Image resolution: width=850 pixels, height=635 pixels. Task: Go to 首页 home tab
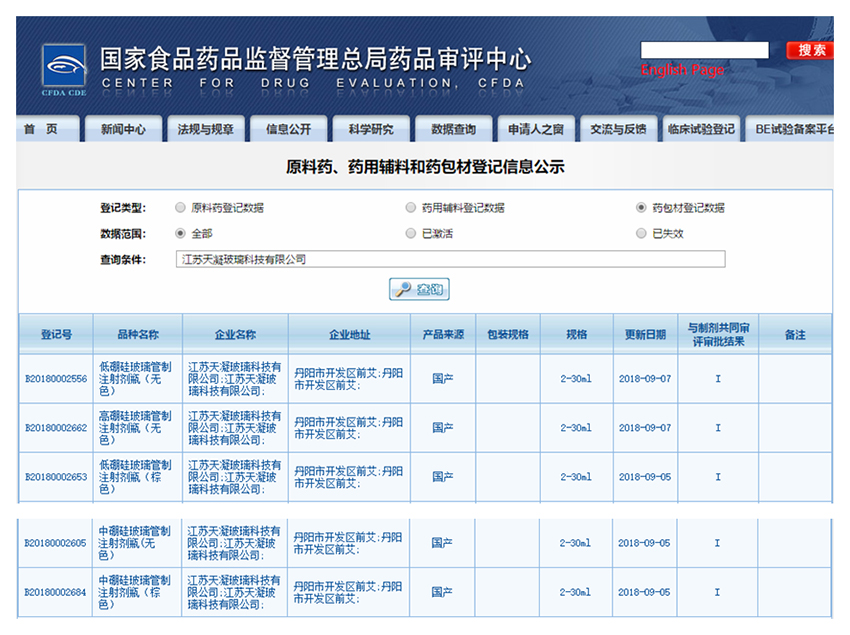coord(41,130)
